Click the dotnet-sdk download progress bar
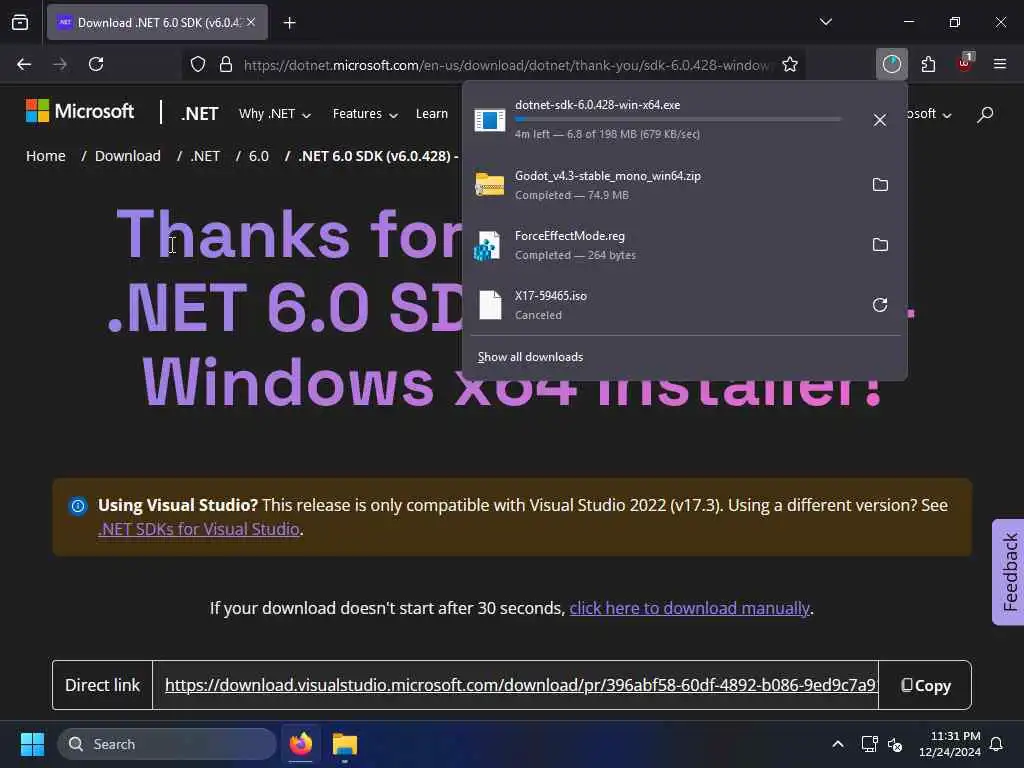The width and height of the screenshot is (1024, 768). 678,120
